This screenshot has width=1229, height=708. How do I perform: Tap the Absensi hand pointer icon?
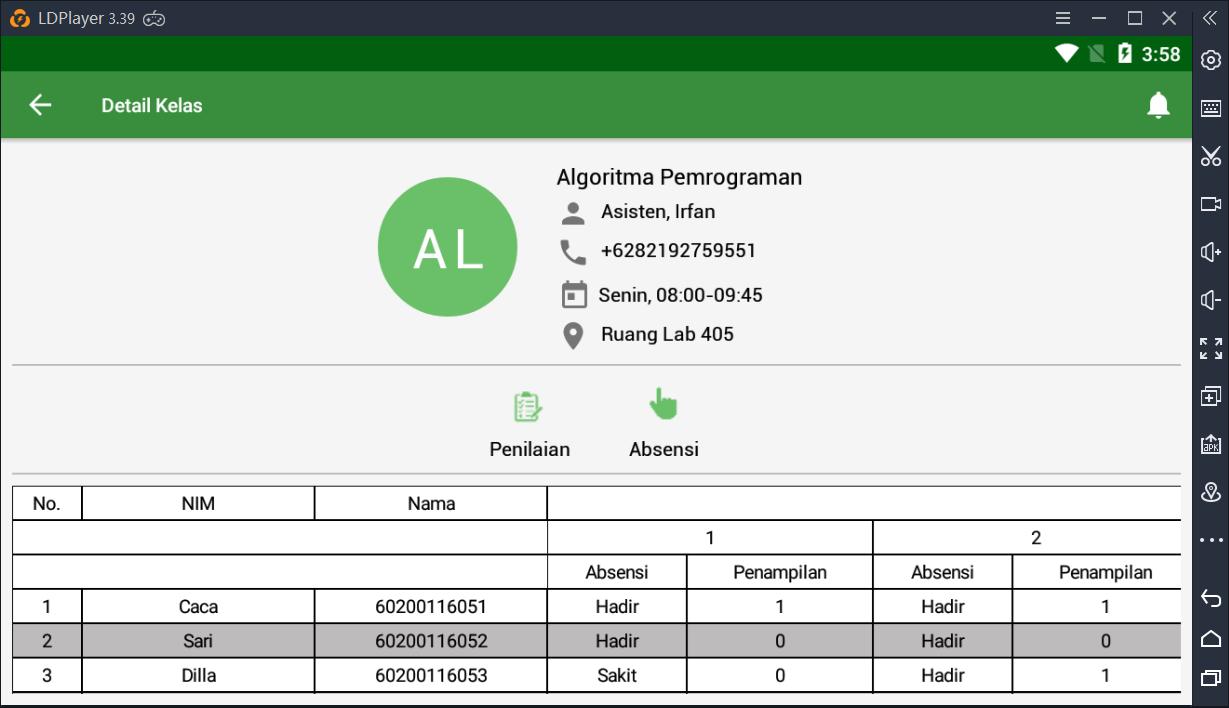(663, 404)
